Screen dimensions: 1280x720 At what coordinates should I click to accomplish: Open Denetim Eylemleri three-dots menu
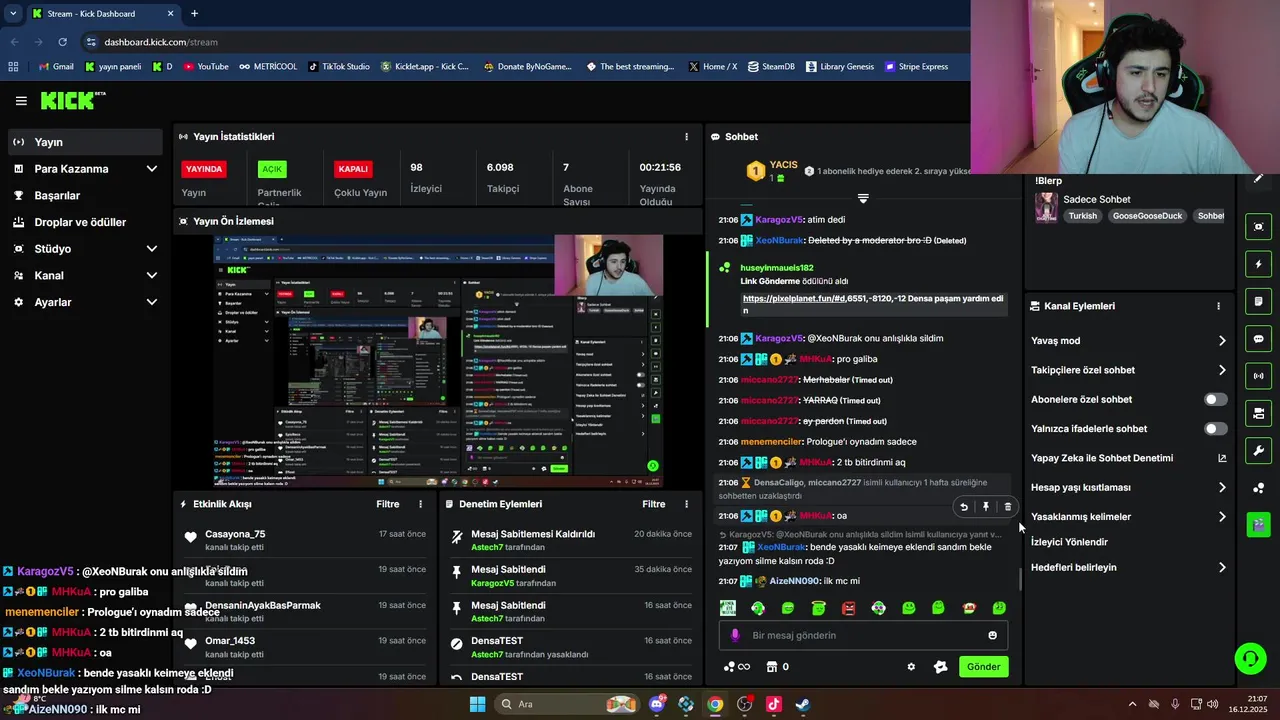(x=686, y=504)
